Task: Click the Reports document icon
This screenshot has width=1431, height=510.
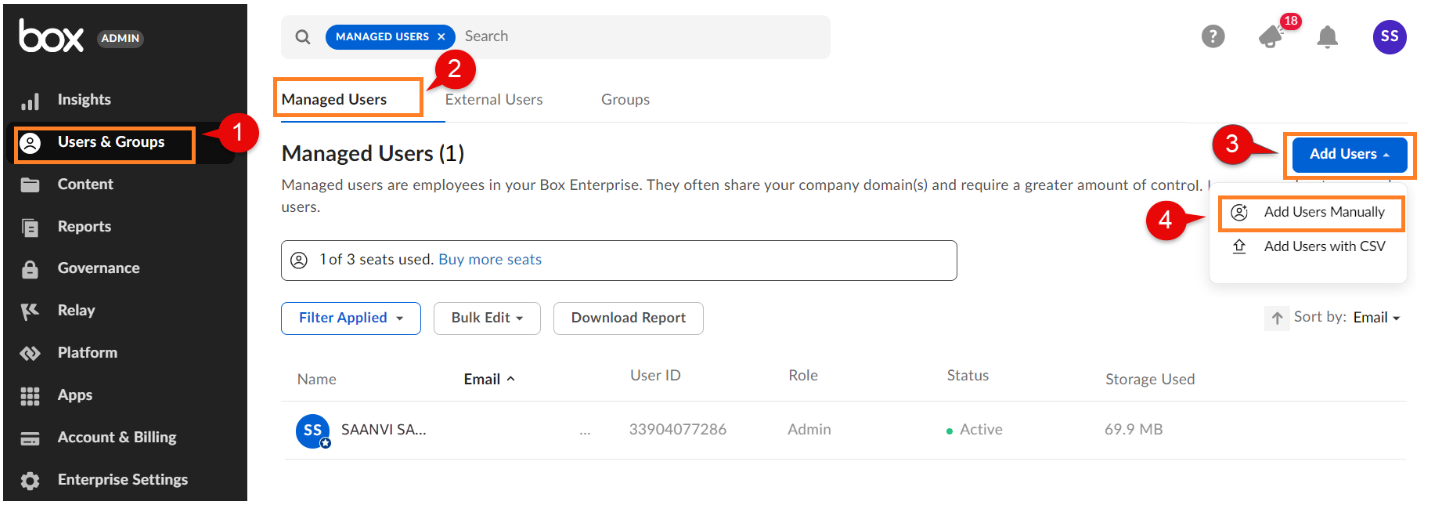Action: click(x=30, y=227)
